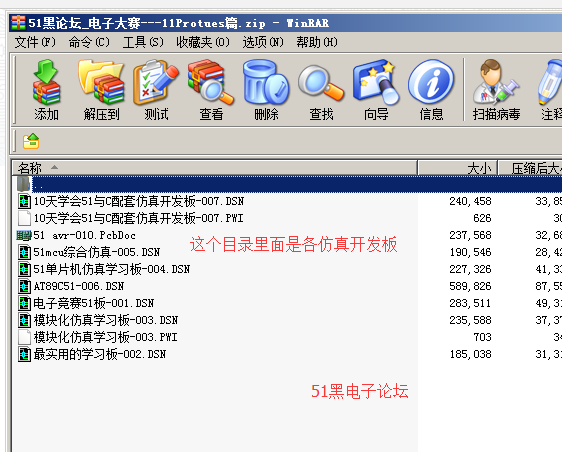Open the Find (查找) magnifier tool
562x452 pixels.
(321, 82)
